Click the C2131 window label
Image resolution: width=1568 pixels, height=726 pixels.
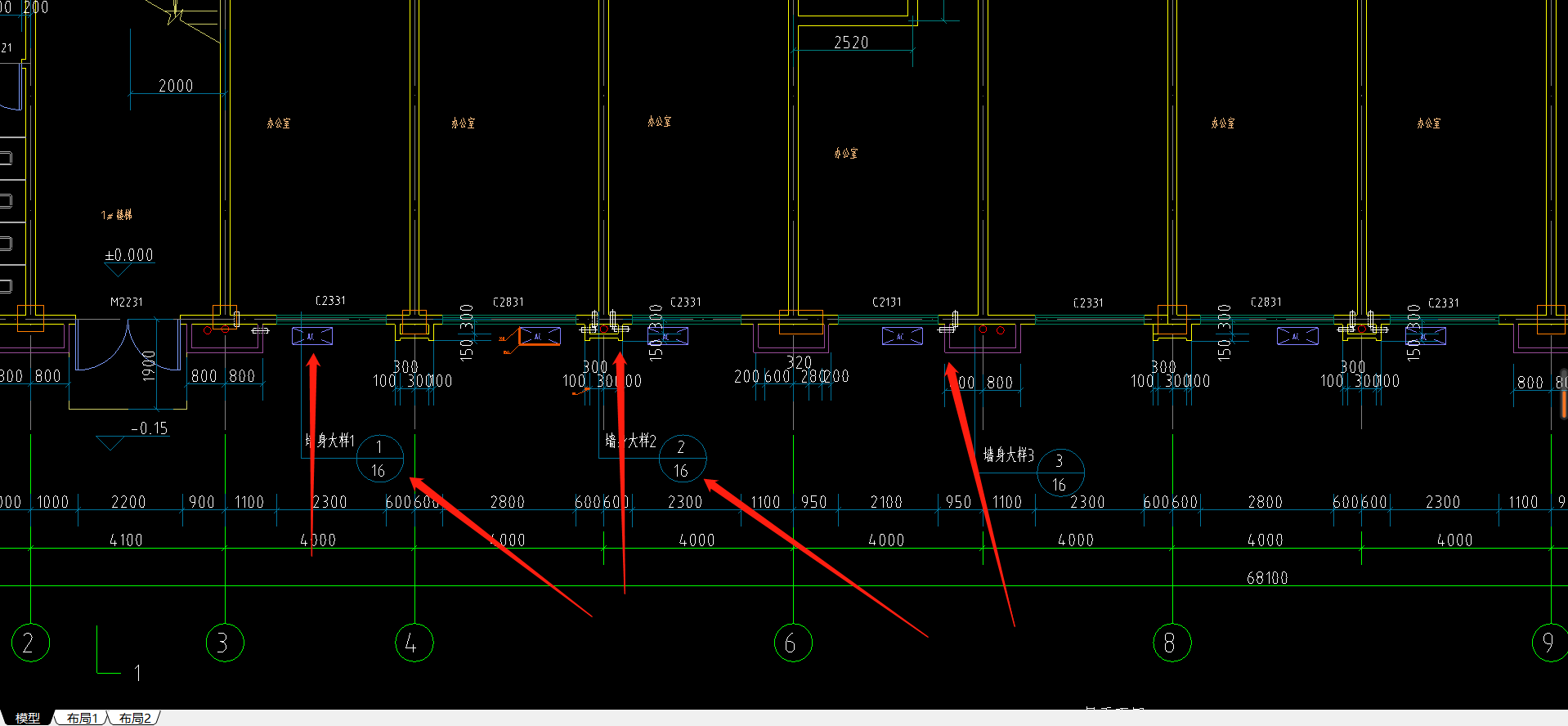[x=887, y=302]
